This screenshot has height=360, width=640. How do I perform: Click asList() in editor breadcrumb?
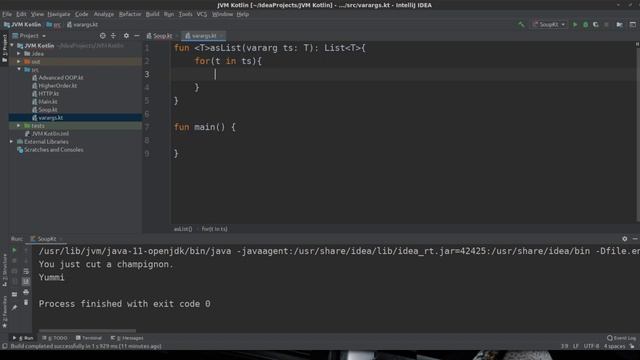(x=183, y=229)
